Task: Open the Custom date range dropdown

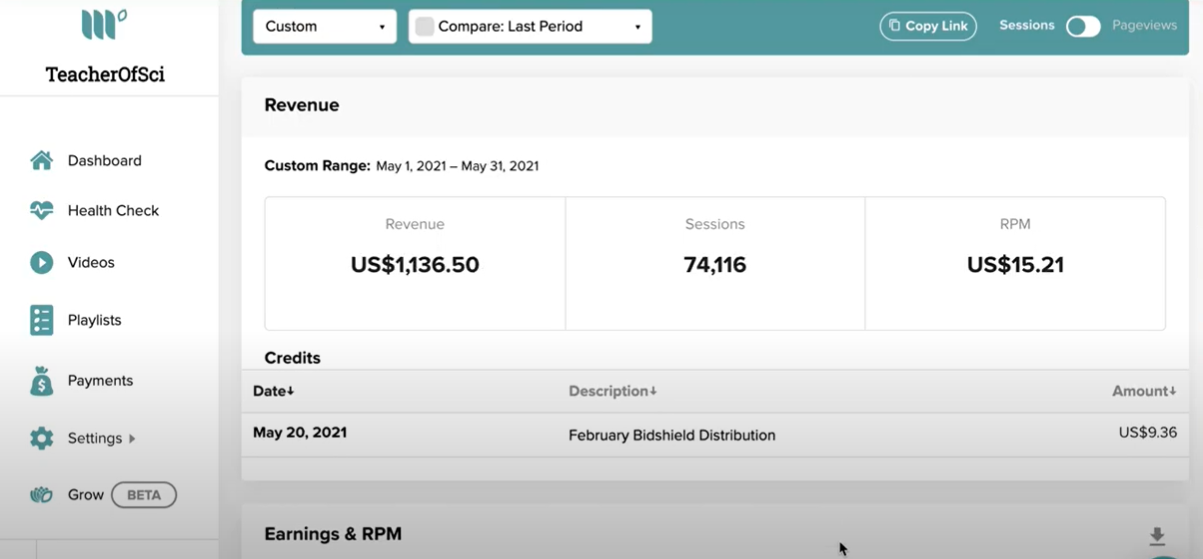Action: point(325,26)
